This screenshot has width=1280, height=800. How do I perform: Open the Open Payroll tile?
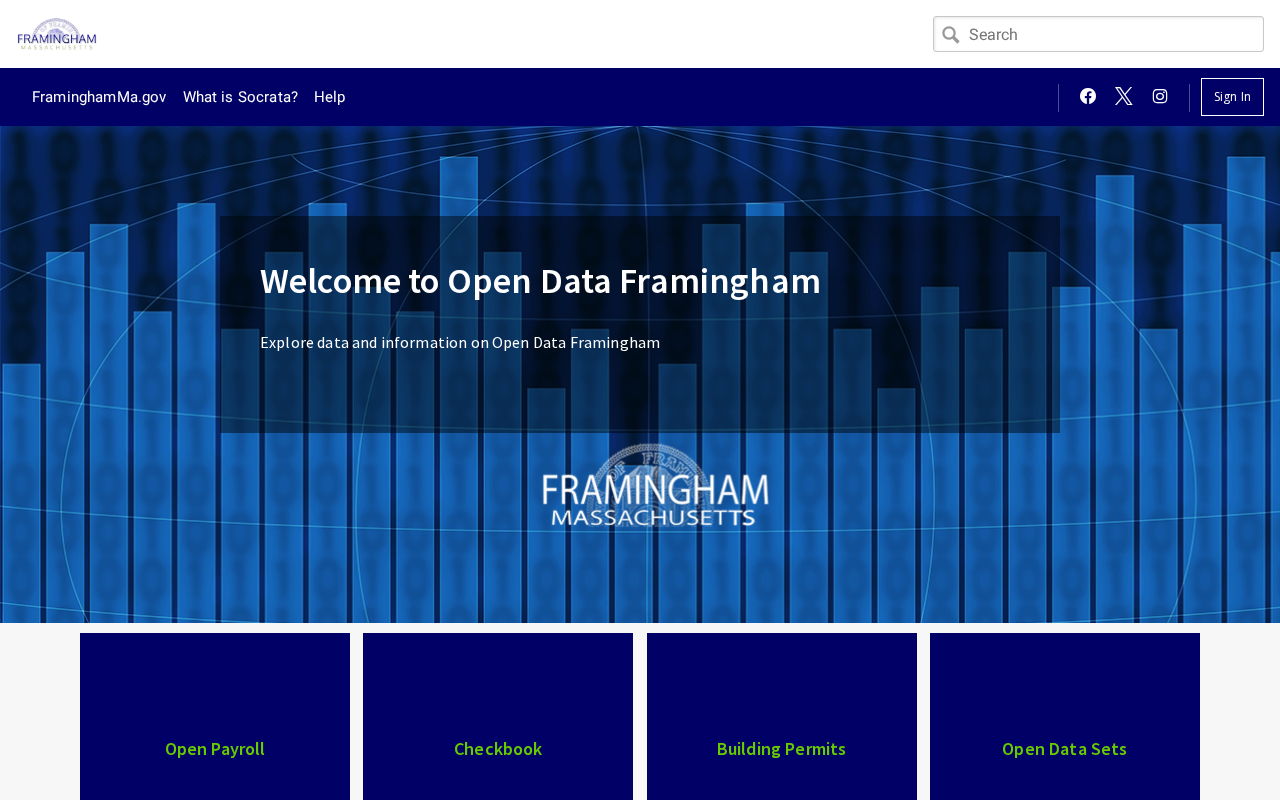click(215, 716)
